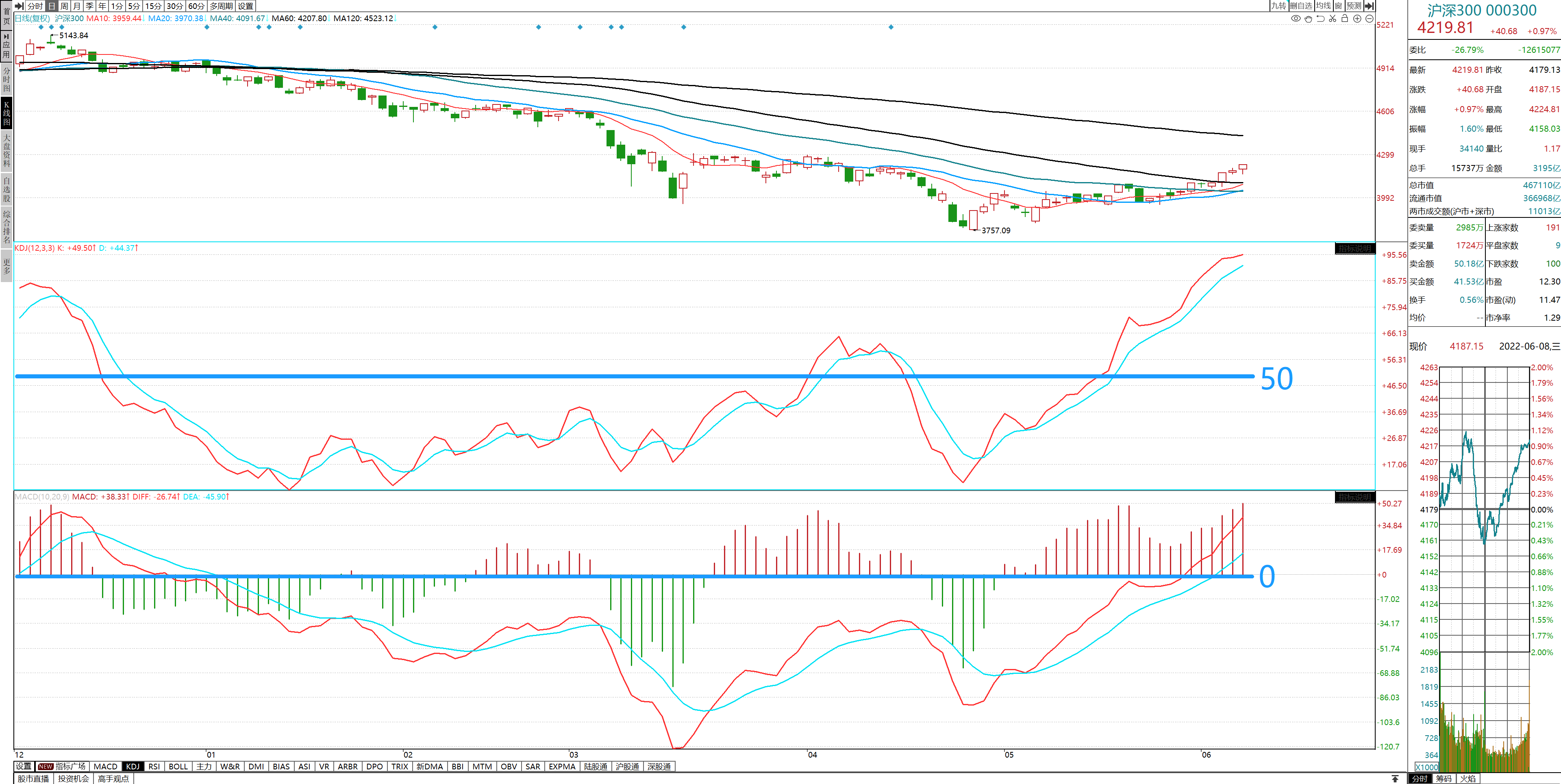1561x784 pixels.
Task: Collapse right panel using top-right arrow icon
Action: (1369, 6)
